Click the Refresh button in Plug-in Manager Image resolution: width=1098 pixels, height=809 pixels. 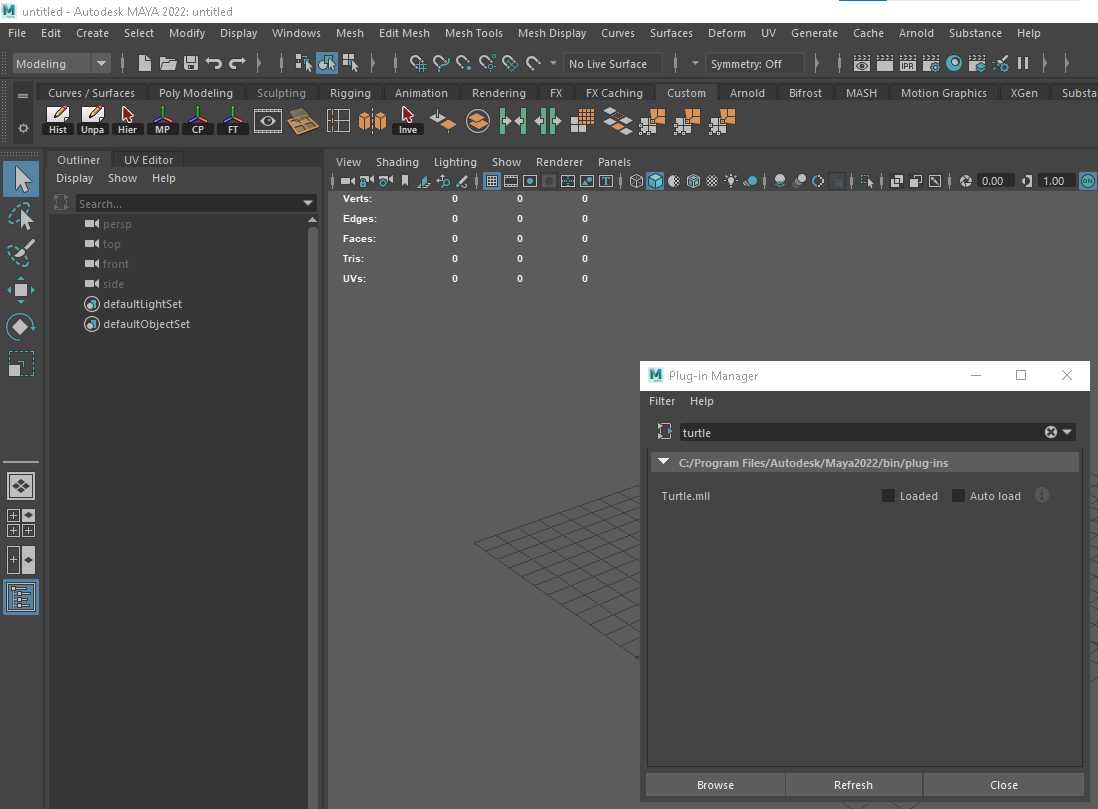pyautogui.click(x=852, y=784)
